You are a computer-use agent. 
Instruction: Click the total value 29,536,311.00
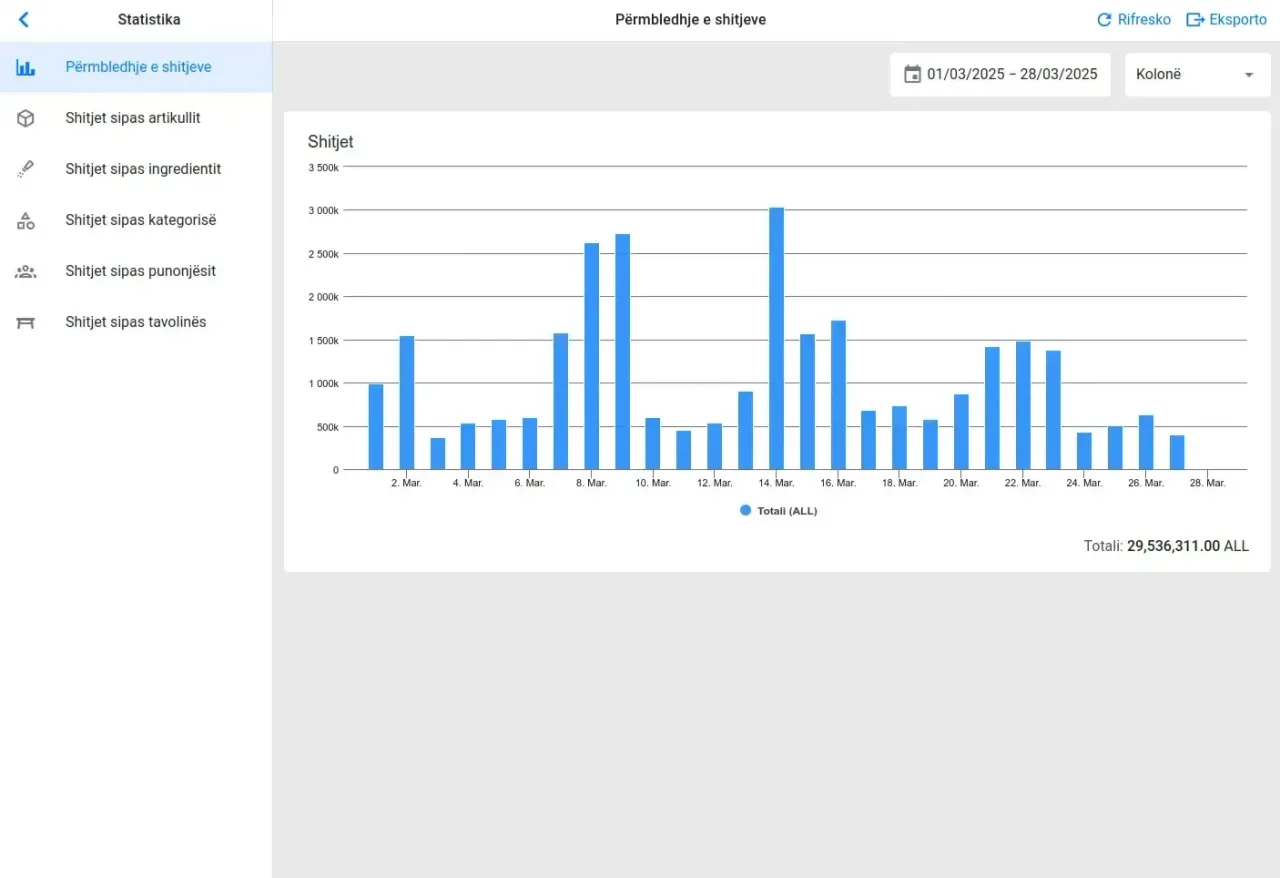pos(1174,546)
